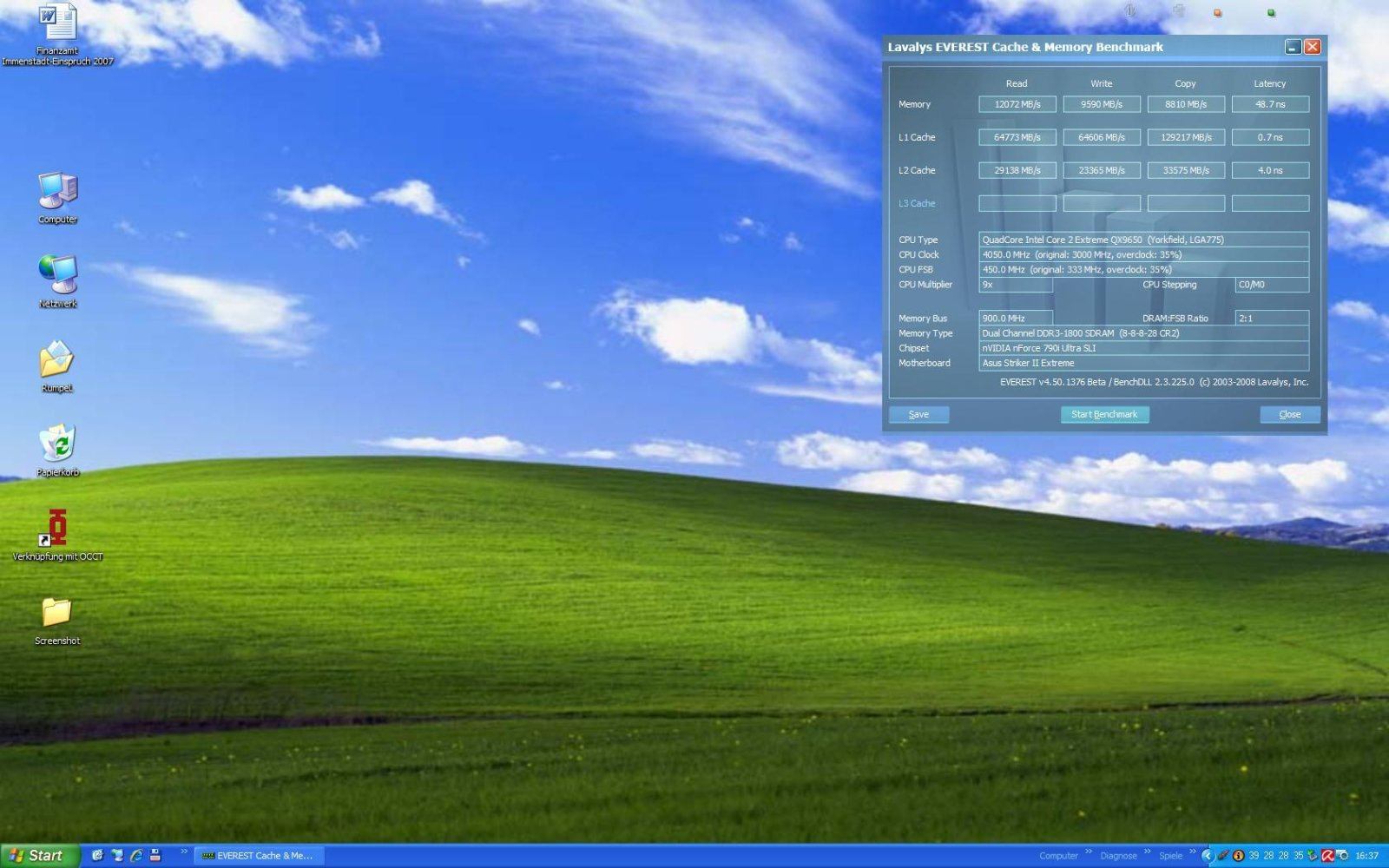Expand chevron after Diagnose toolbar
Viewport: 1389px width, 868px height.
(1147, 852)
